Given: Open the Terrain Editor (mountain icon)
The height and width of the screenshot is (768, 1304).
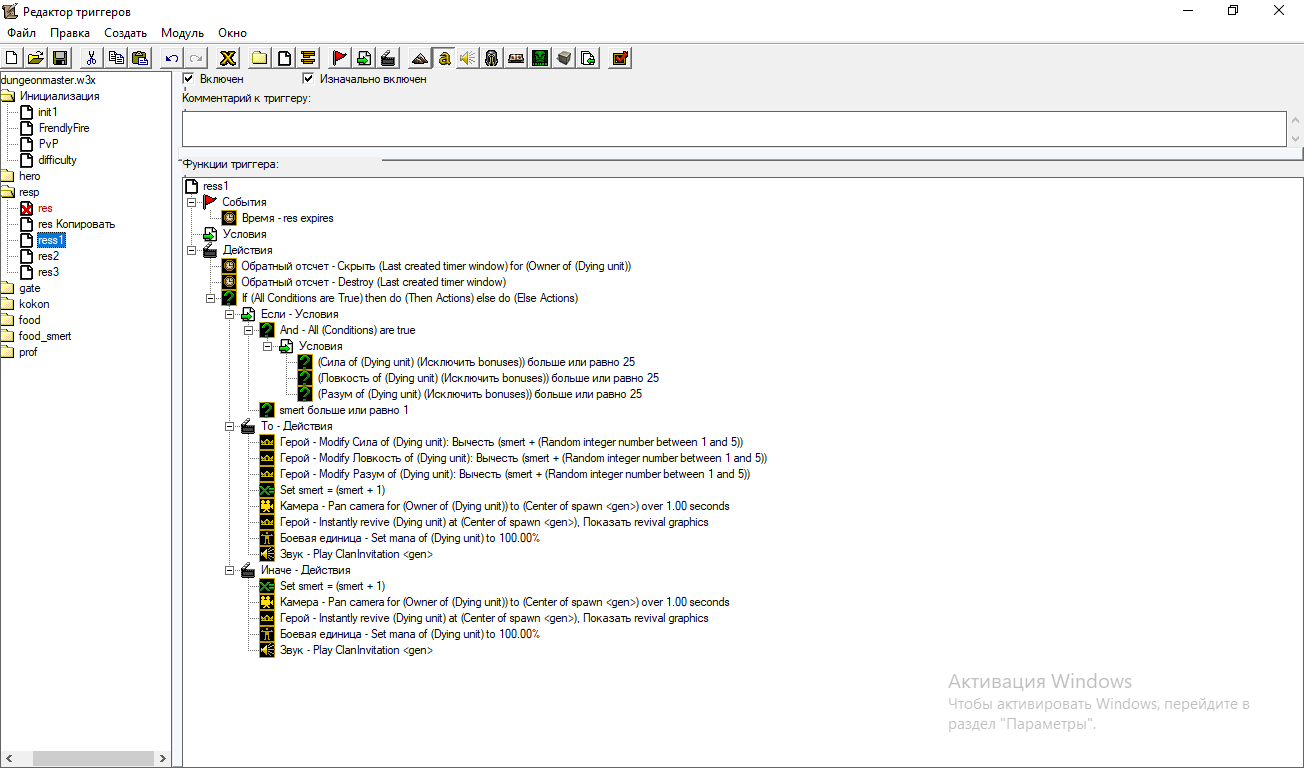Looking at the screenshot, I should point(420,58).
